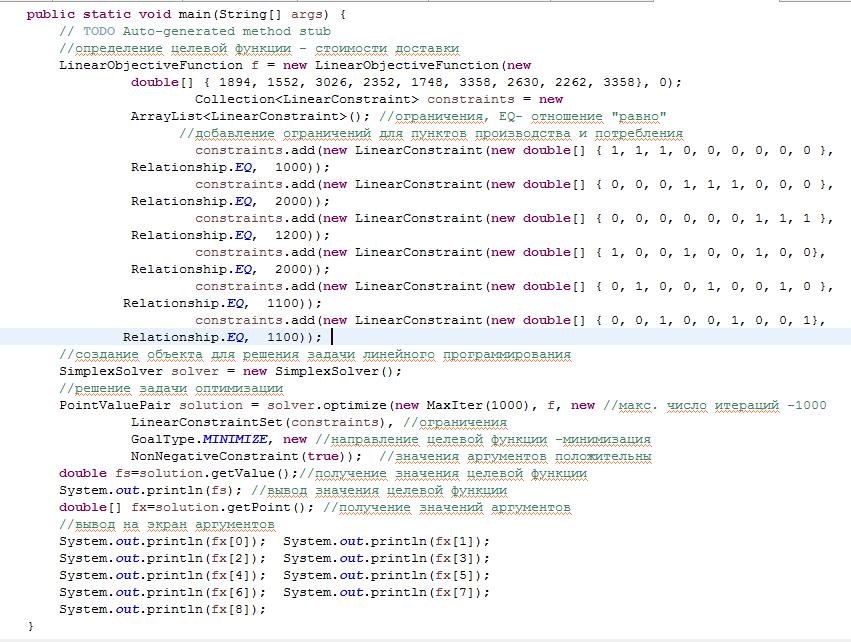Click the constraint value 1000 after Relationship.EQ
The image size is (851, 642).
[291, 168]
